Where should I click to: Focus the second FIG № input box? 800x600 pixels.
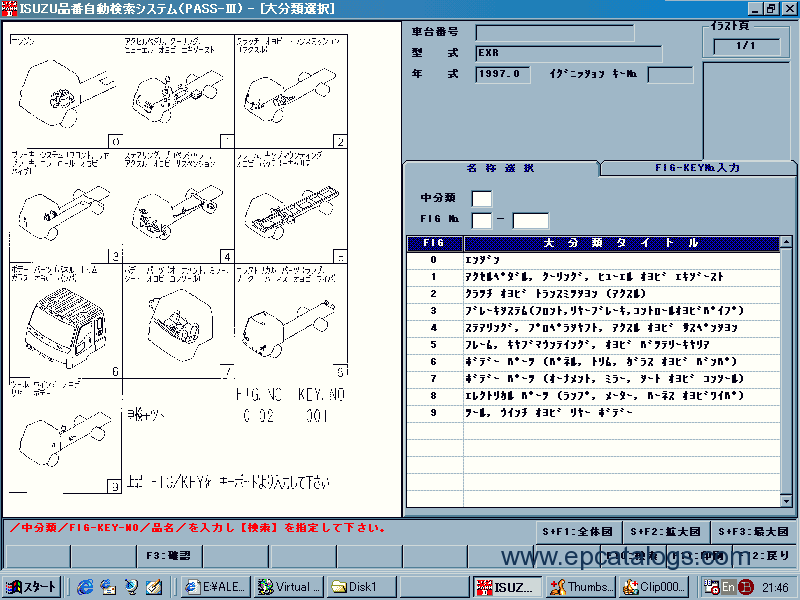(531, 221)
